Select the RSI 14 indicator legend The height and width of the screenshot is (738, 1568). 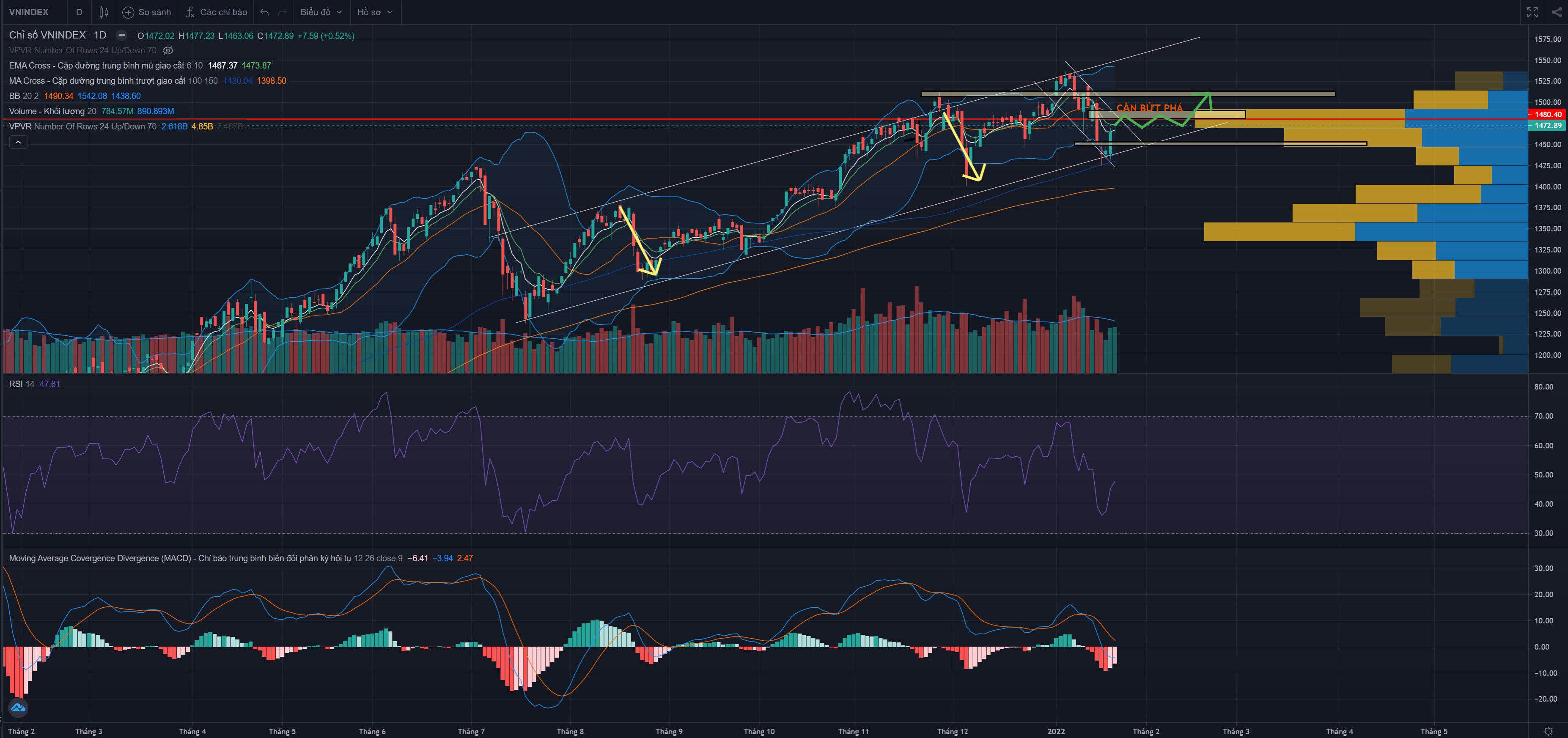pos(34,384)
